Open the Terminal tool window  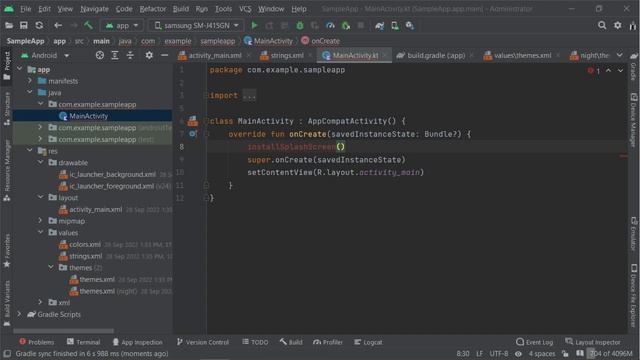[84, 342]
